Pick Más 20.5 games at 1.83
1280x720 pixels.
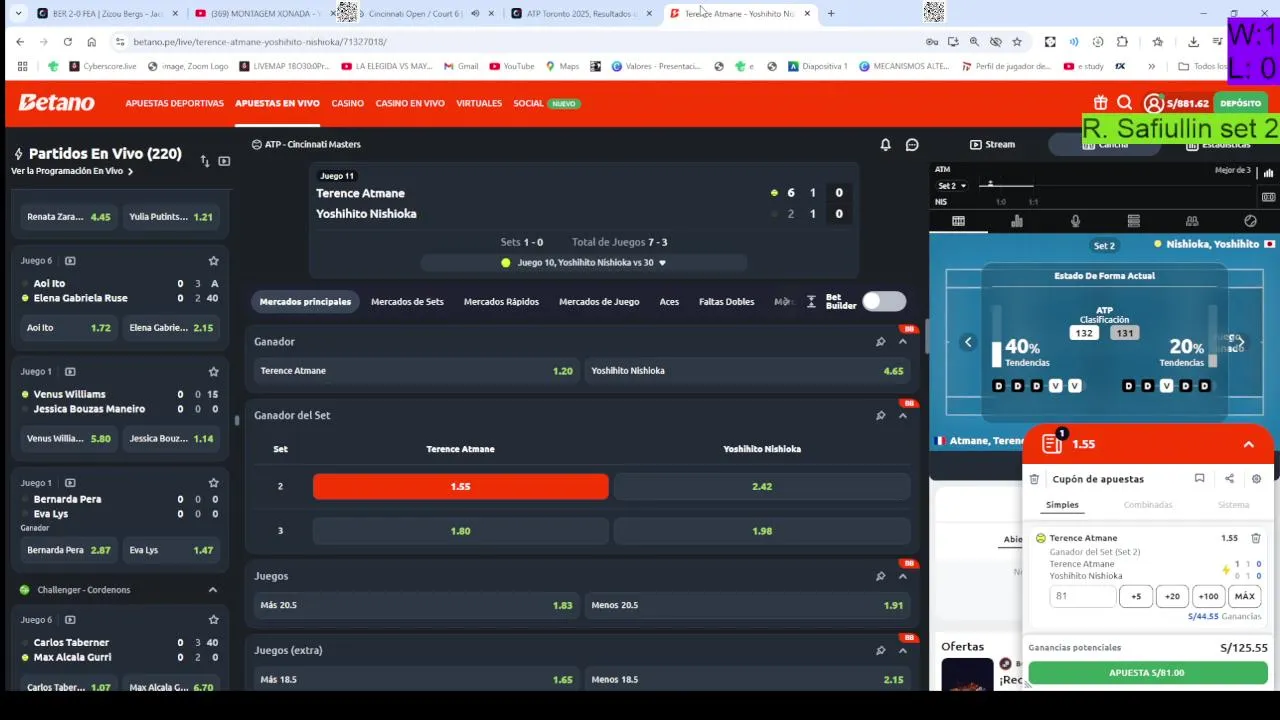415,605
